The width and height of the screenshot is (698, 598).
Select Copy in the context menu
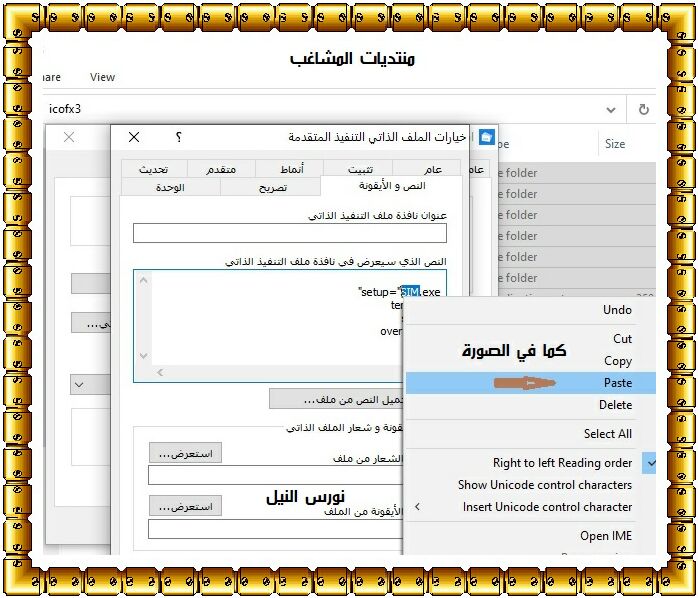tap(617, 361)
